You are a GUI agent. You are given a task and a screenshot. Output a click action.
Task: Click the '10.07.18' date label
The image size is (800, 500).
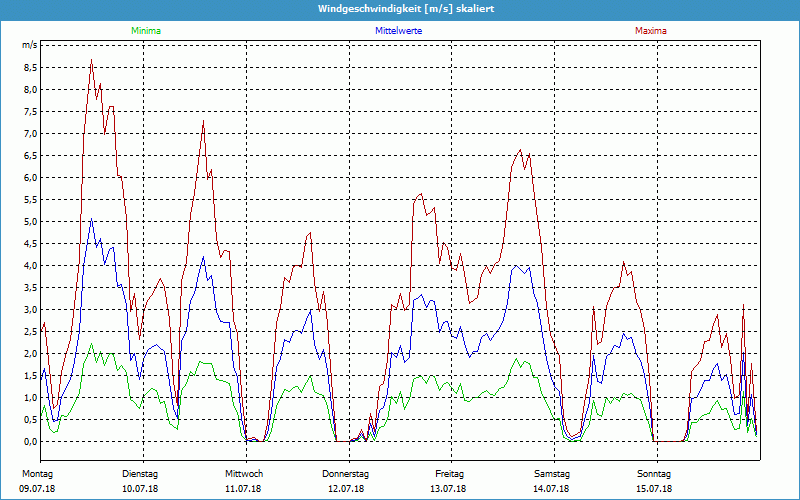140,489
